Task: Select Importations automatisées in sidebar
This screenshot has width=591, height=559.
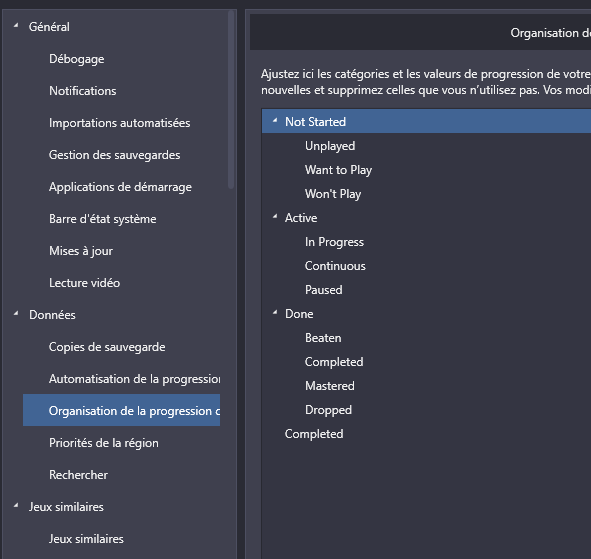Action: click(x=119, y=123)
